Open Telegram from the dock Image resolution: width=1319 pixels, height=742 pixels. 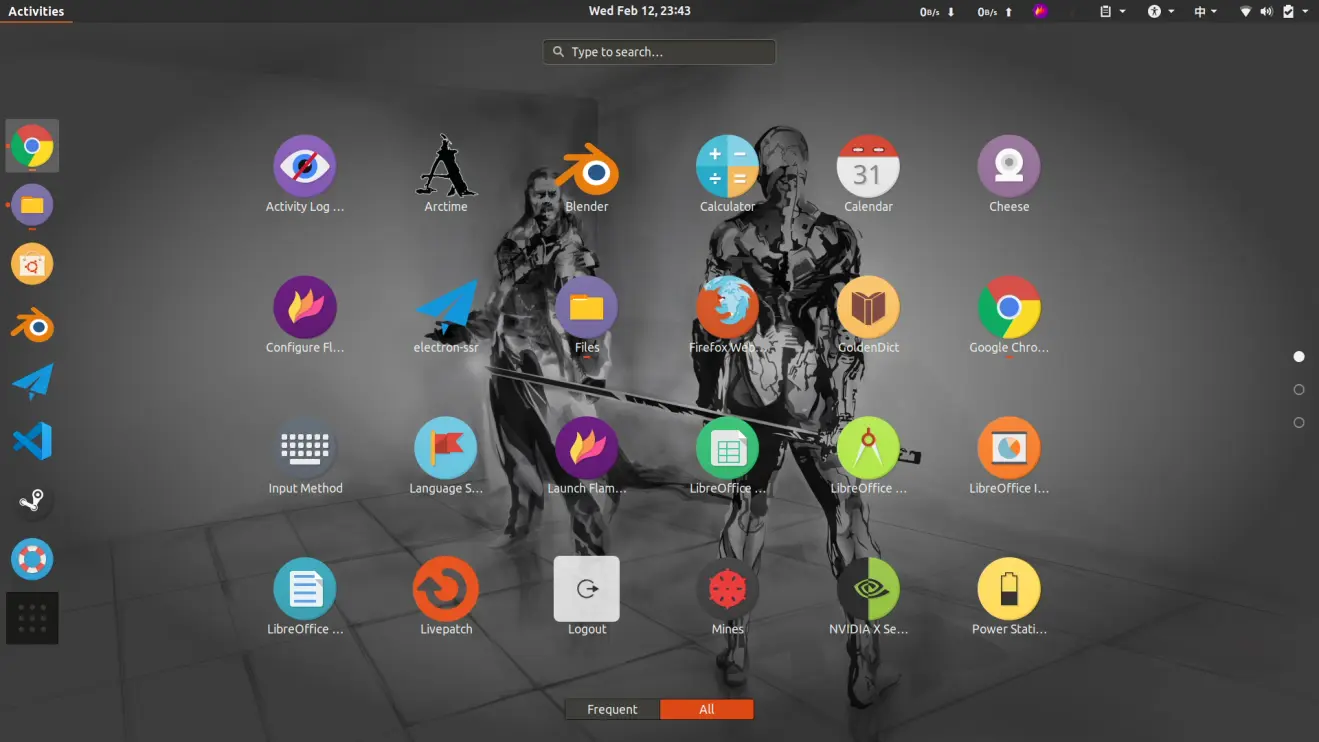tap(31, 382)
